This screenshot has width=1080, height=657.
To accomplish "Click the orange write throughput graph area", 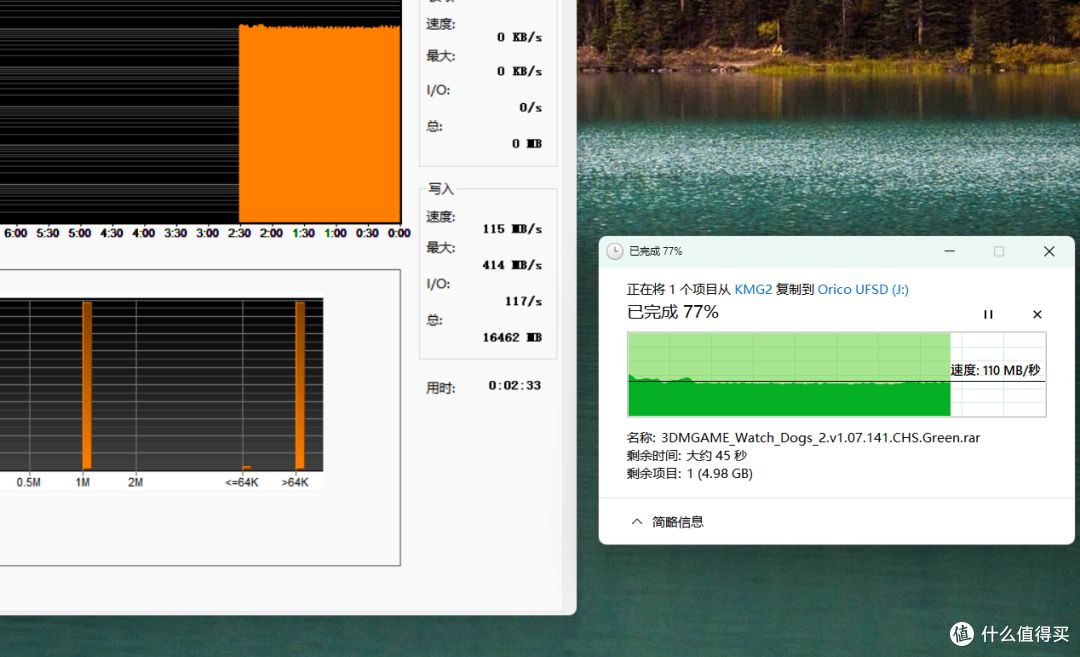I will 320,124.
